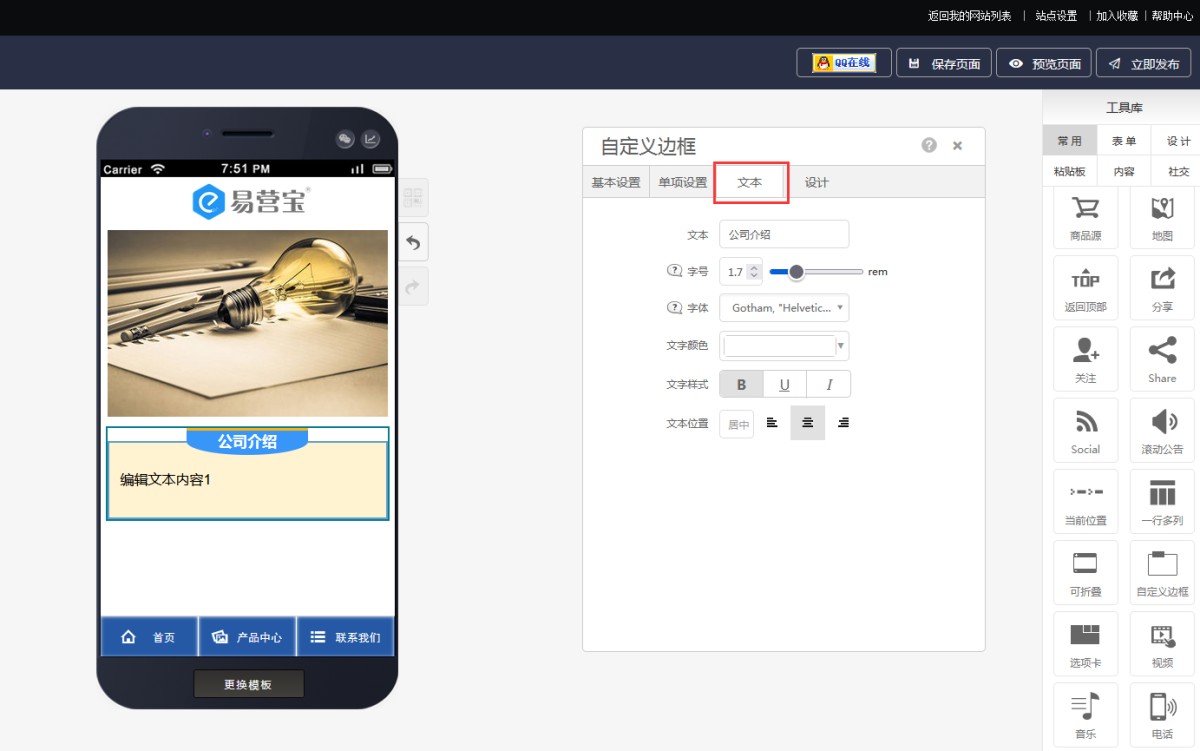Add the Social RSS widget

tap(1085, 430)
